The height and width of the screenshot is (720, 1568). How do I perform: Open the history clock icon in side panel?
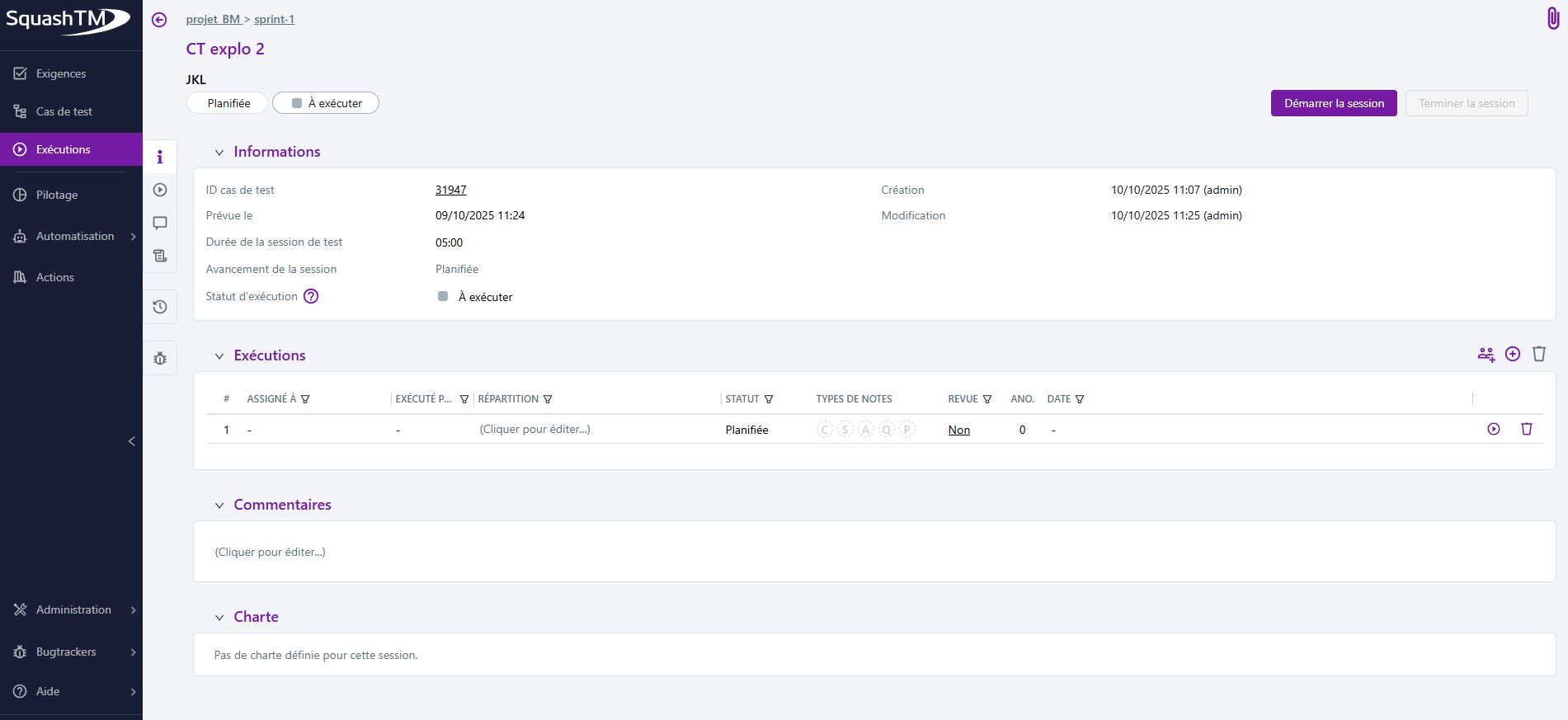click(x=160, y=307)
